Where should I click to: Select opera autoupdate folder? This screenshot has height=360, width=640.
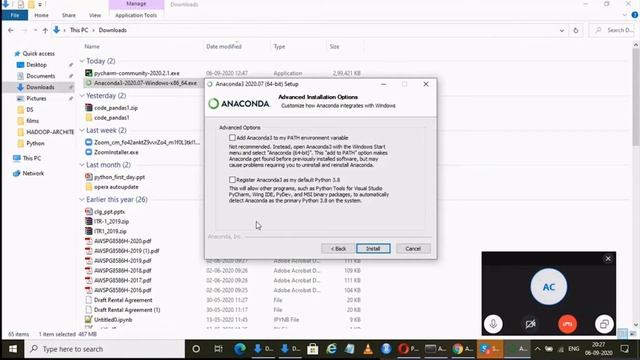coord(116,187)
